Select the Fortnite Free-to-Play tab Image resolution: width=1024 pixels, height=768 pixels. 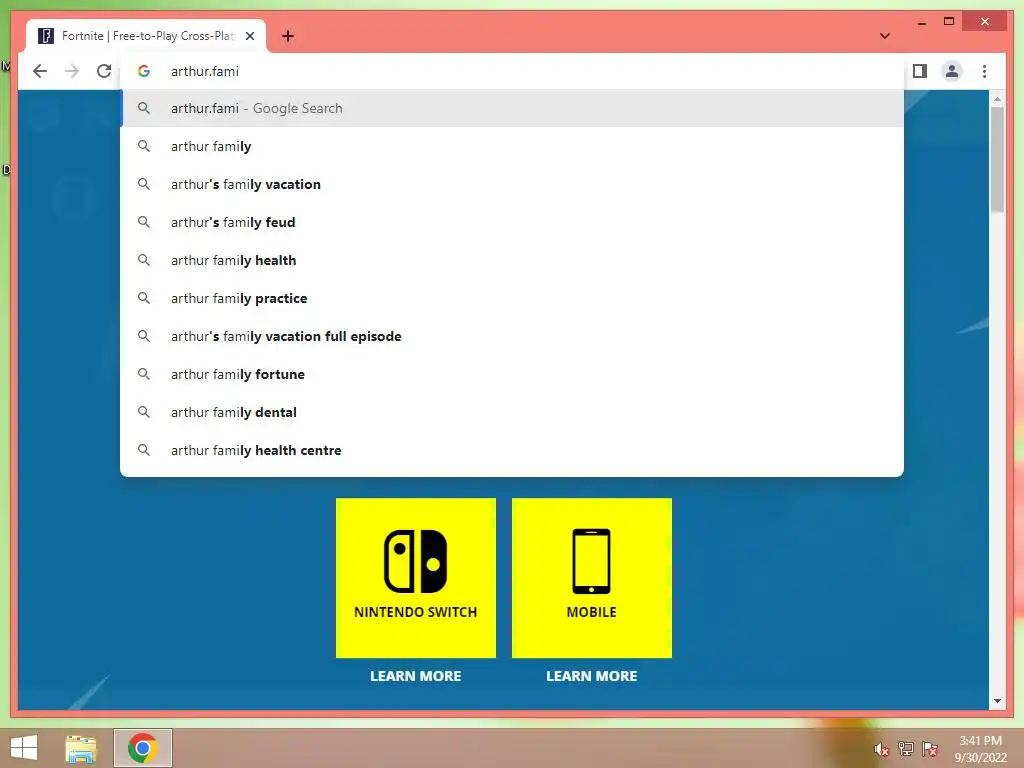(146, 36)
